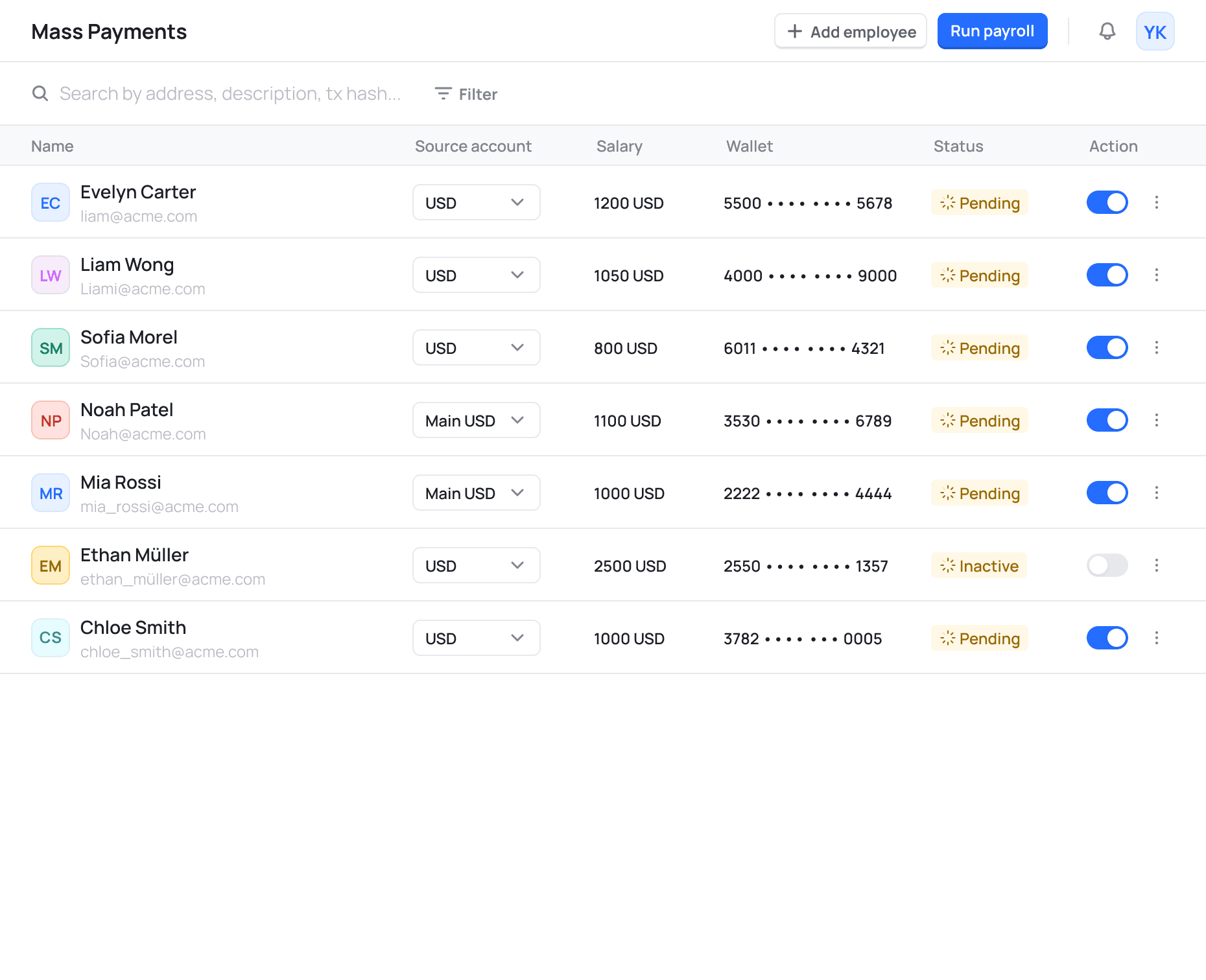Open row actions menu for Evelyn Carter
The width and height of the screenshot is (1206, 980).
[1157, 202]
